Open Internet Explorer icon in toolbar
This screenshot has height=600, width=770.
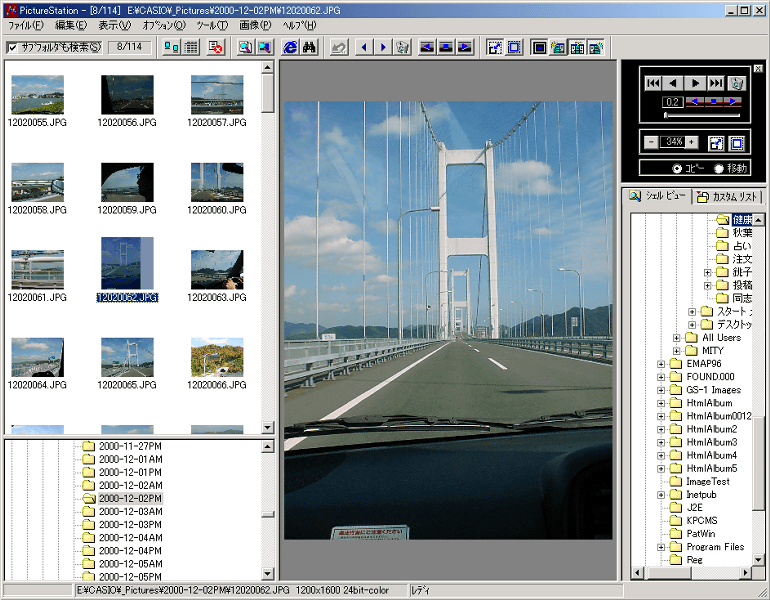[291, 47]
